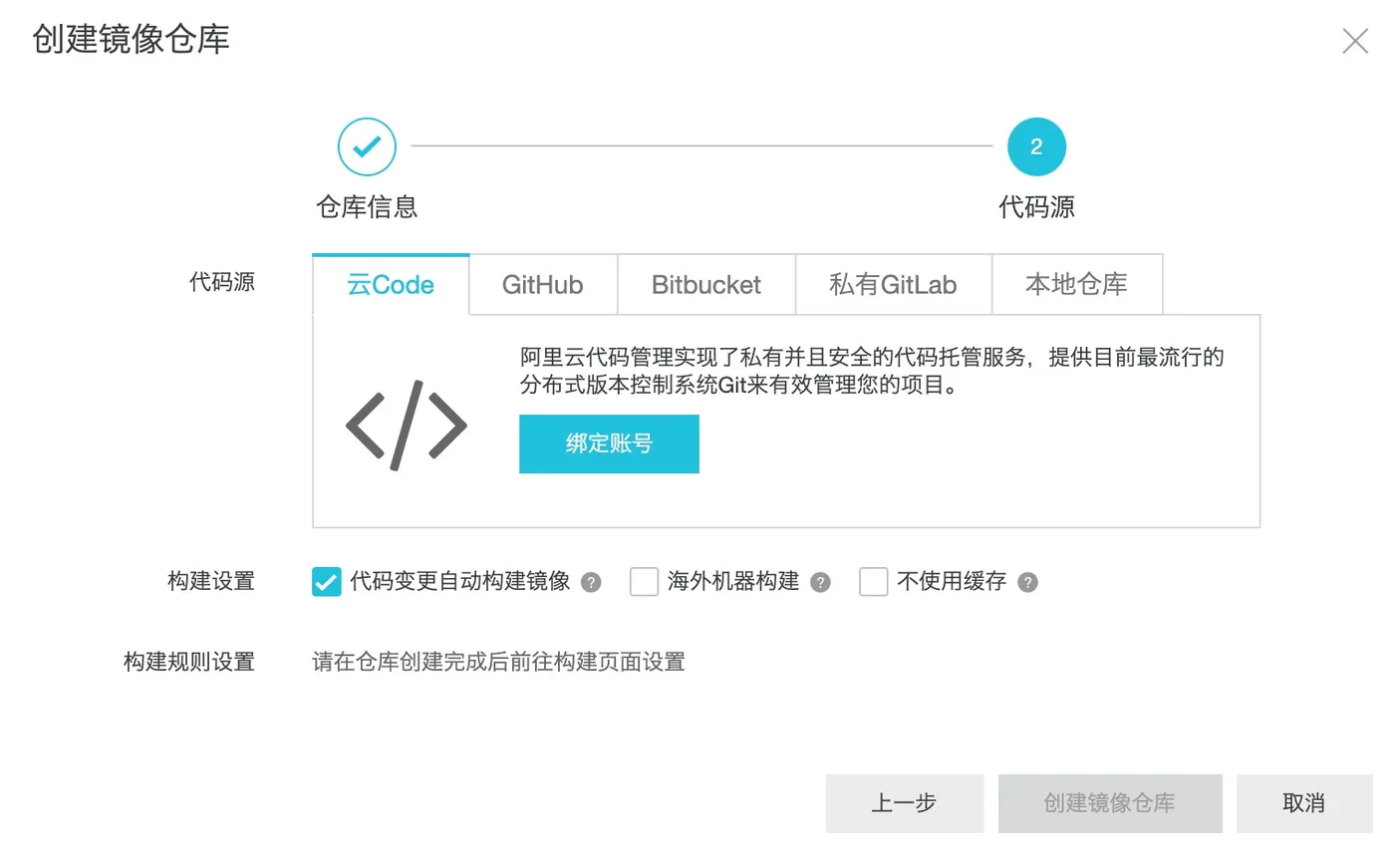Select the 云Code tab

point(391,285)
